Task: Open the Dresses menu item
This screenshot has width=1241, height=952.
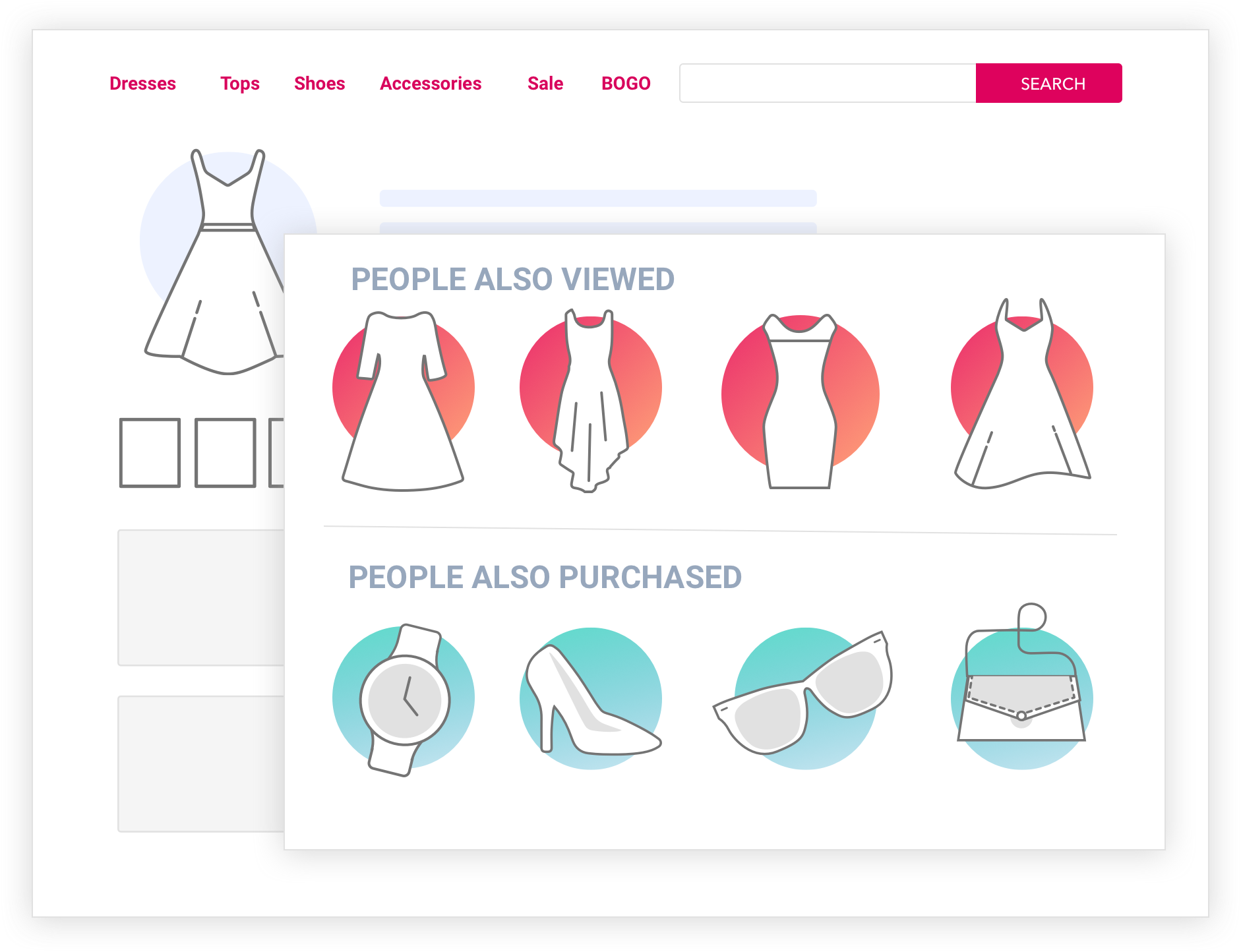Action: (142, 84)
